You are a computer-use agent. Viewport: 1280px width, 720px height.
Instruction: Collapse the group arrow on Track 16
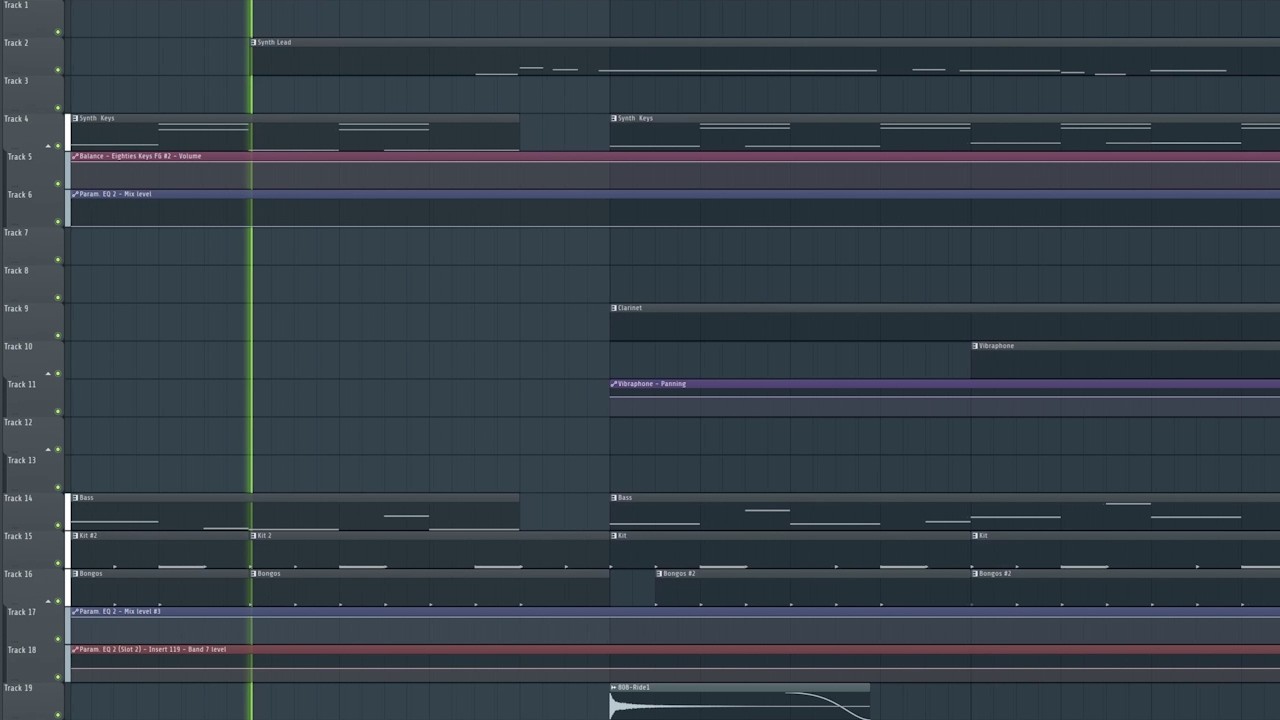click(x=48, y=602)
